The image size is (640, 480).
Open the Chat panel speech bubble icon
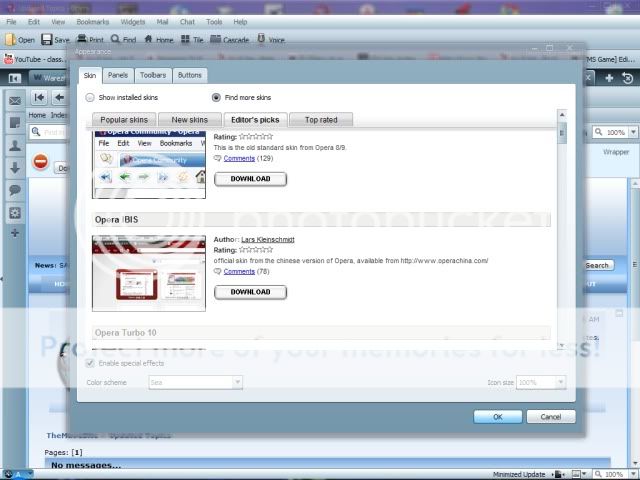tap(15, 190)
